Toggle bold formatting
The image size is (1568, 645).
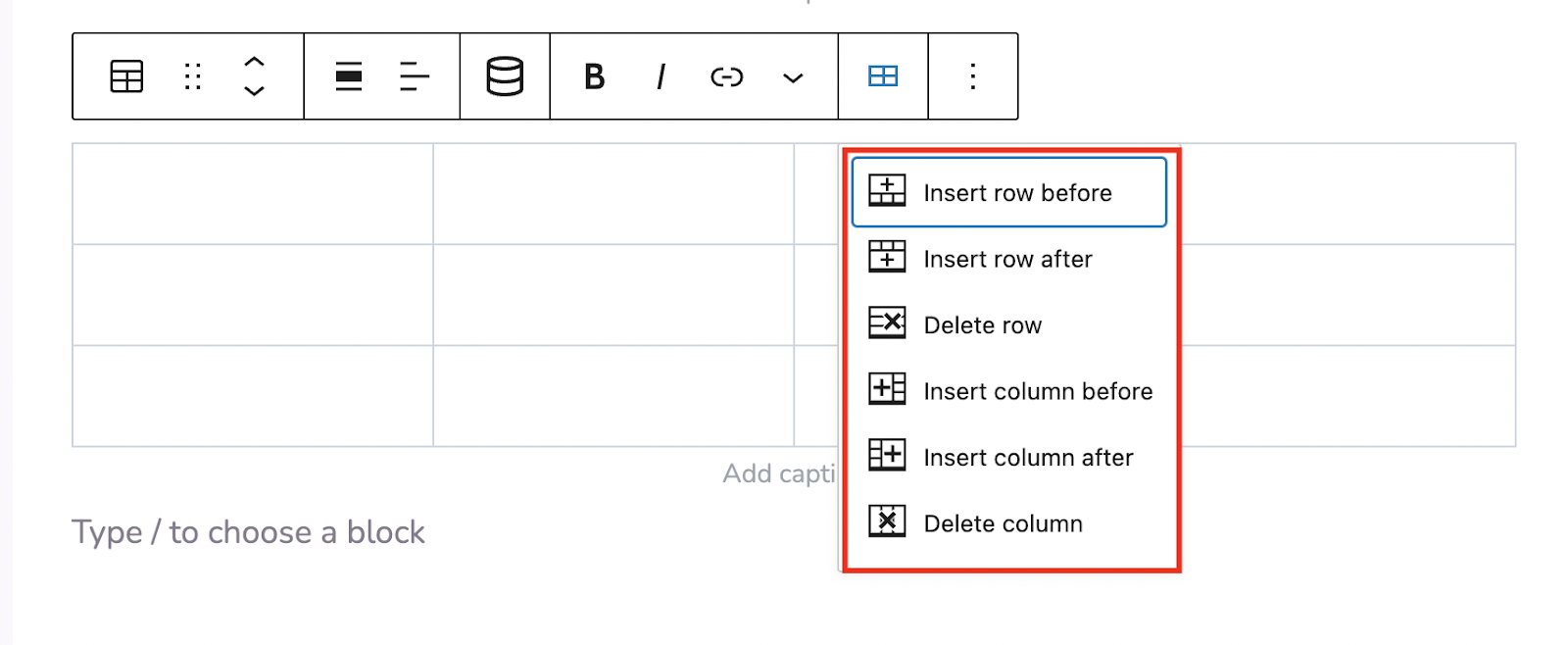point(594,76)
